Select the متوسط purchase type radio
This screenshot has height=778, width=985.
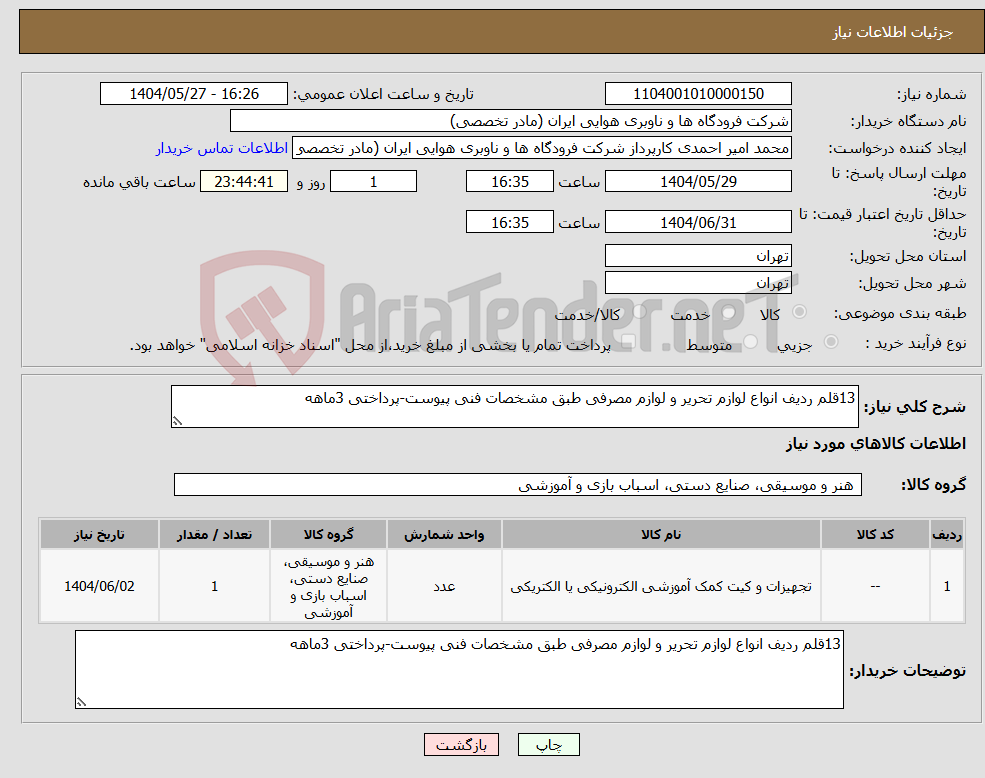click(x=750, y=342)
